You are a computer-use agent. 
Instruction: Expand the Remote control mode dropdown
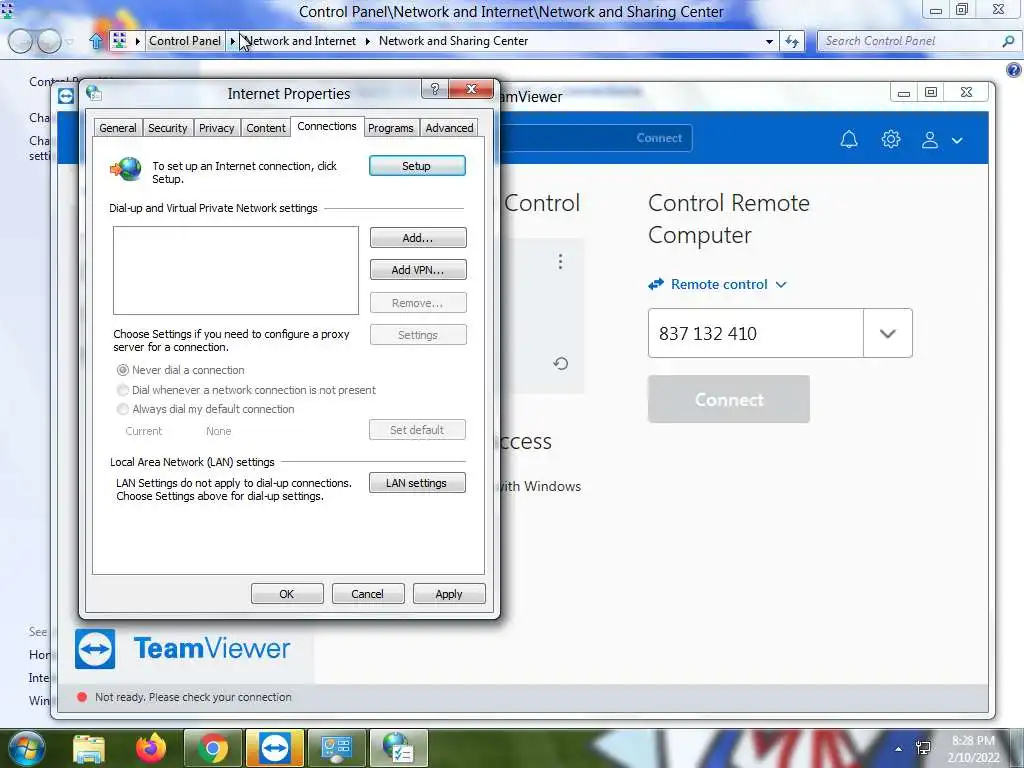point(718,284)
